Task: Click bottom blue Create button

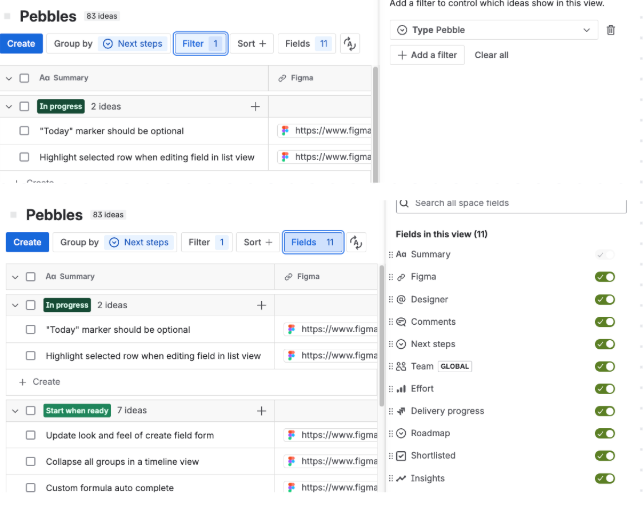Action: [x=27, y=242]
